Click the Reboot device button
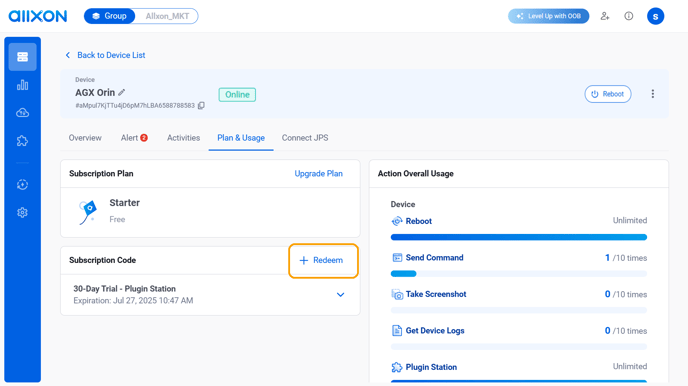 608,94
